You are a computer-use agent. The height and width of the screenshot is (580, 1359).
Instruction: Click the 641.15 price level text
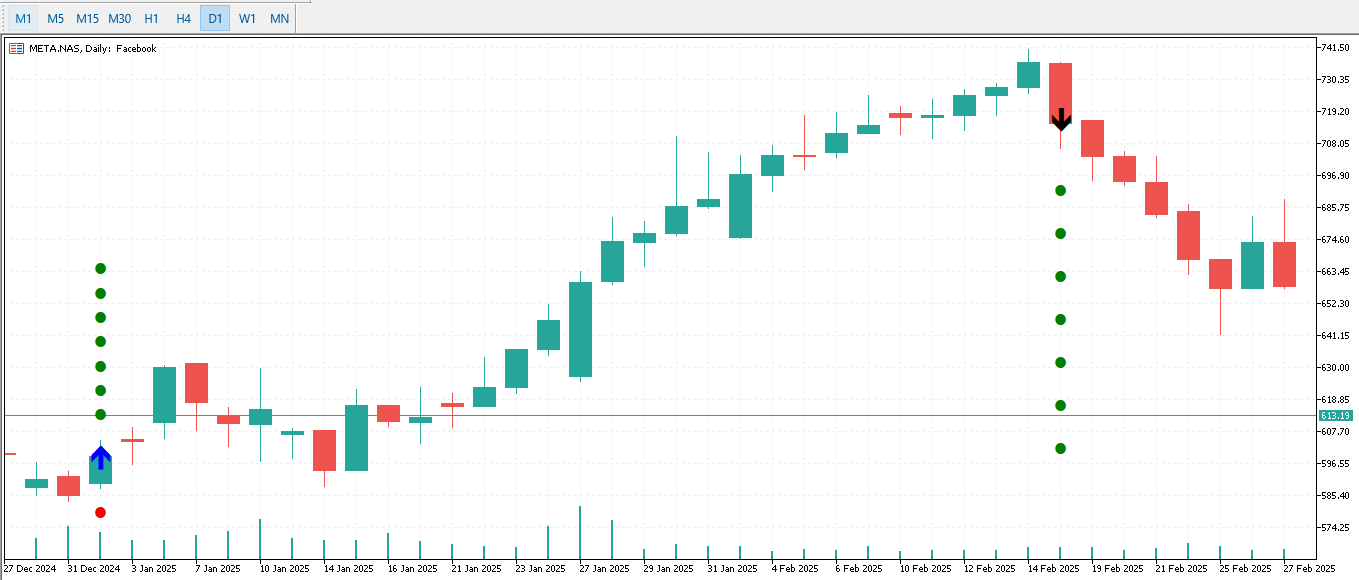pyautogui.click(x=1336, y=336)
